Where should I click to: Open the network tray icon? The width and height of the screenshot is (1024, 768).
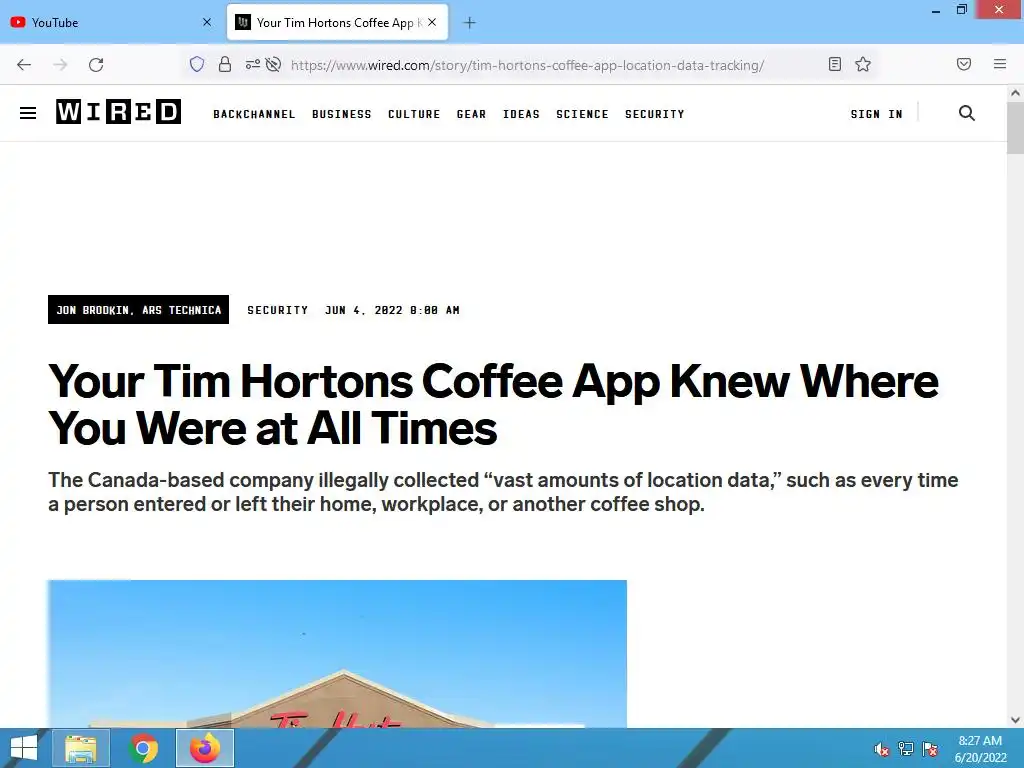pos(906,749)
